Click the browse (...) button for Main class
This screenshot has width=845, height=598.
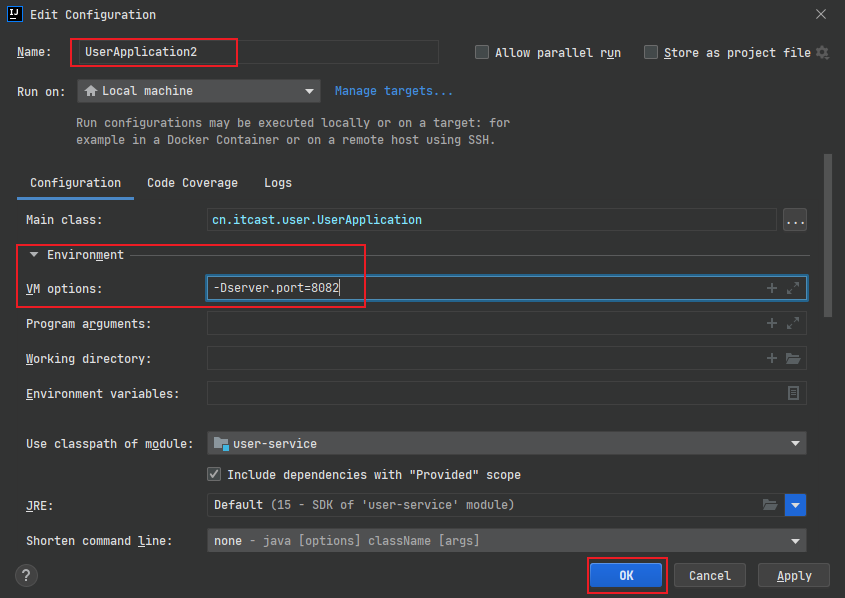click(x=795, y=220)
